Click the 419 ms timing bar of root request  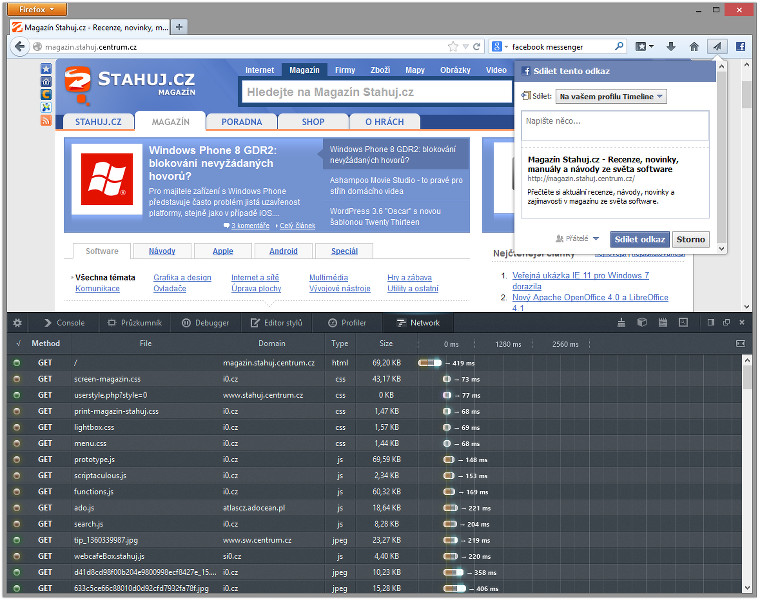click(430, 363)
